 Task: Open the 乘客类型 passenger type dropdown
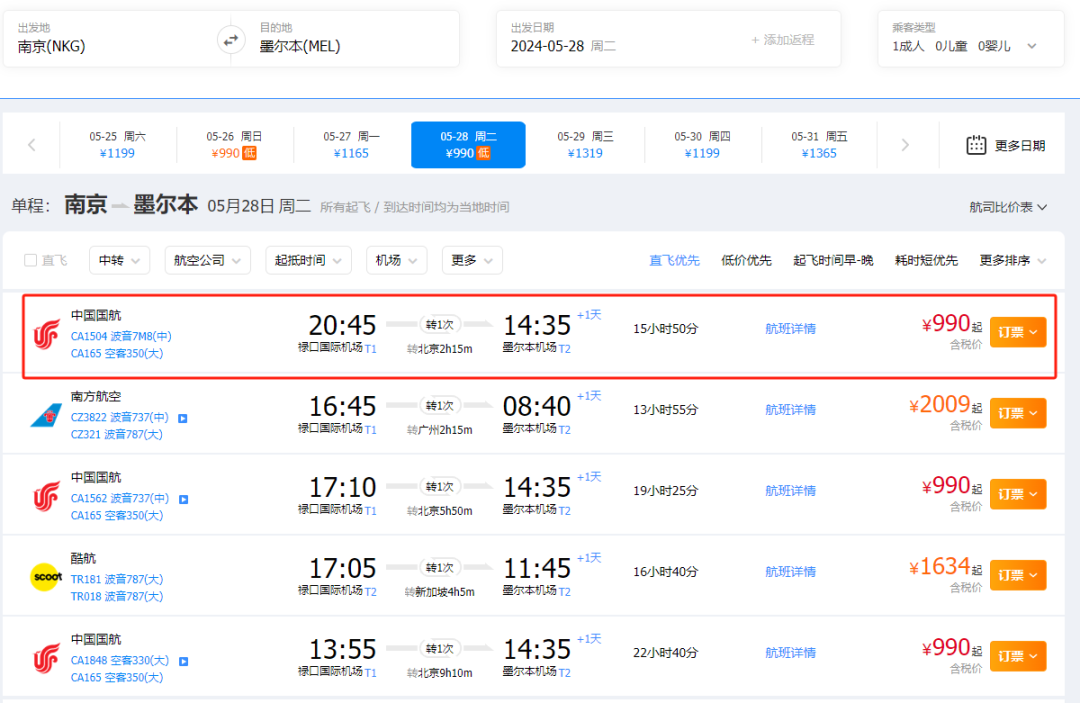point(970,39)
